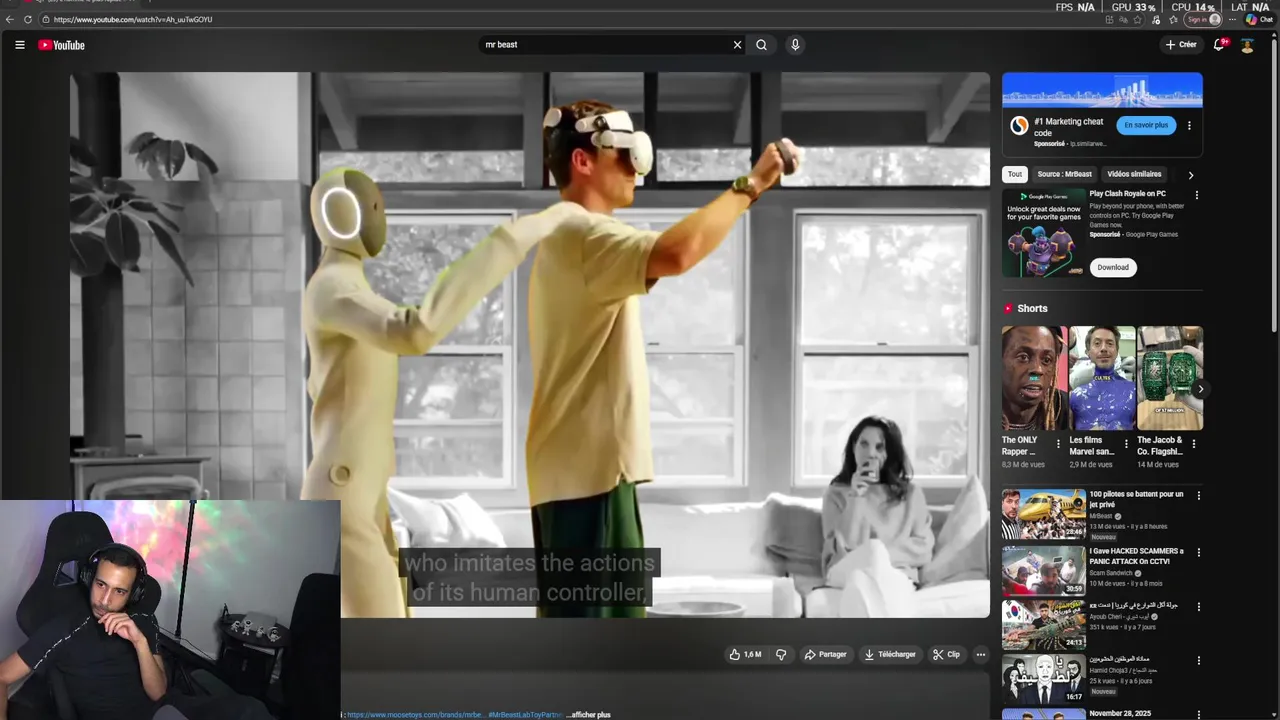
Task: Open '100 pilotes se battent' video thumbnail
Action: tap(1044, 513)
